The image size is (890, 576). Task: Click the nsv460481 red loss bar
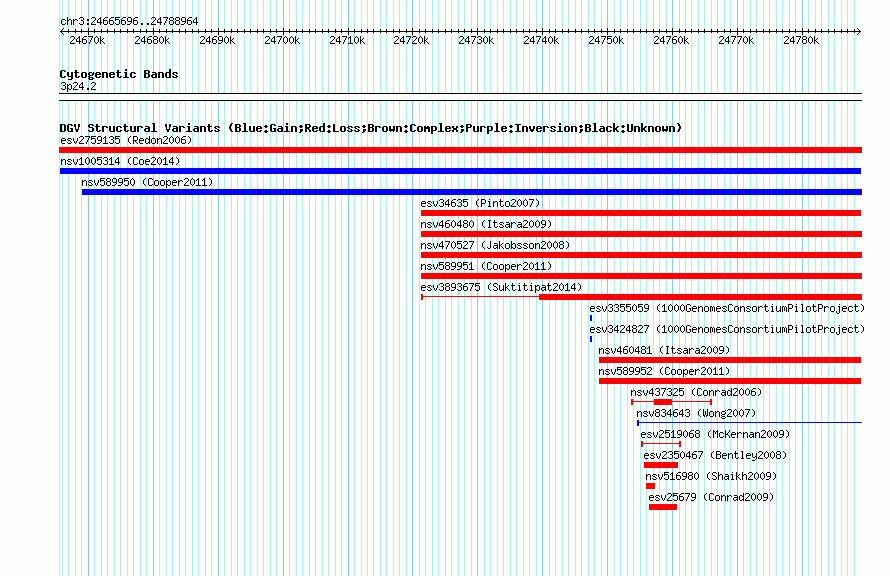[730, 360]
